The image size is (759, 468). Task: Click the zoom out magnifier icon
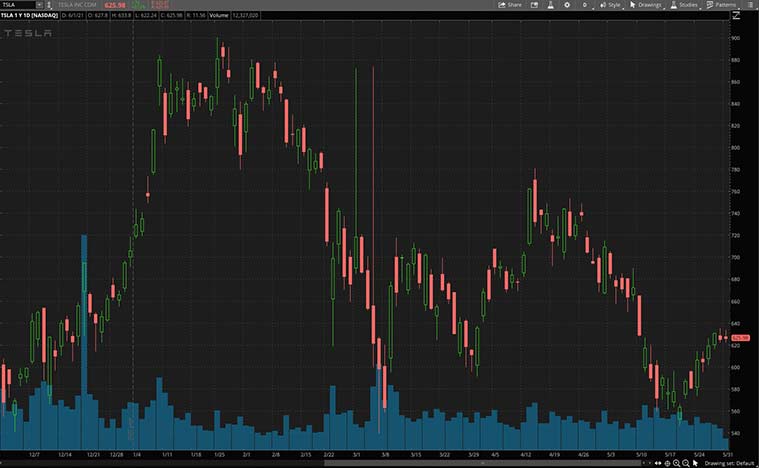(x=686, y=463)
